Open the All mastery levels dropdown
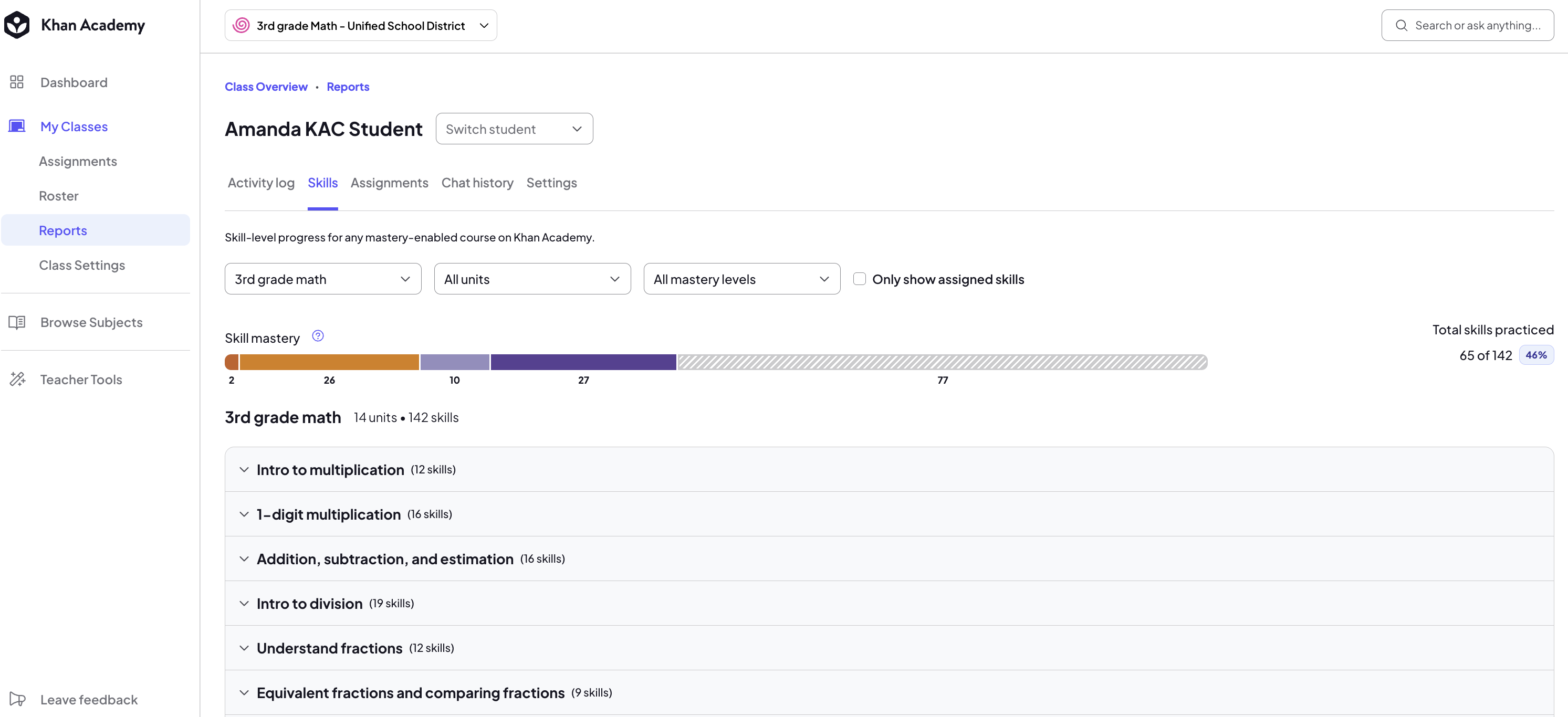The width and height of the screenshot is (1568, 717). [x=741, y=279]
